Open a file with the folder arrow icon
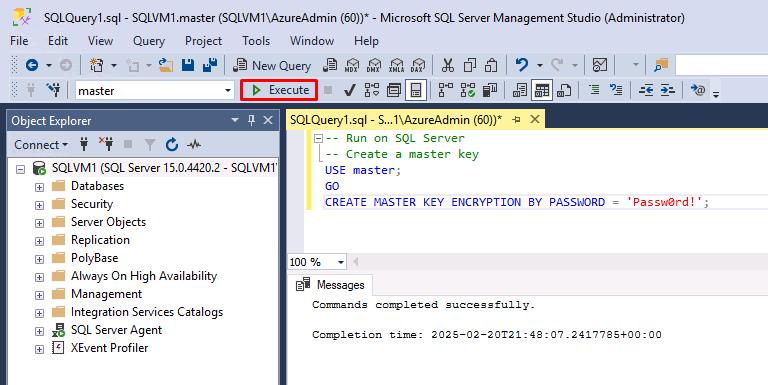The height and width of the screenshot is (385, 768). click(x=166, y=65)
